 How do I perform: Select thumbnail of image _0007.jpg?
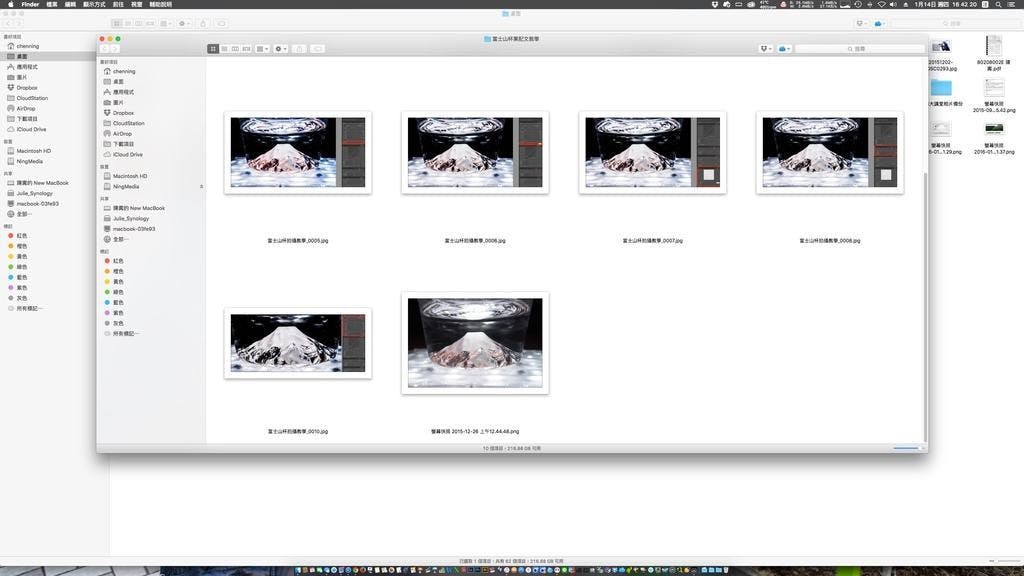(652, 153)
